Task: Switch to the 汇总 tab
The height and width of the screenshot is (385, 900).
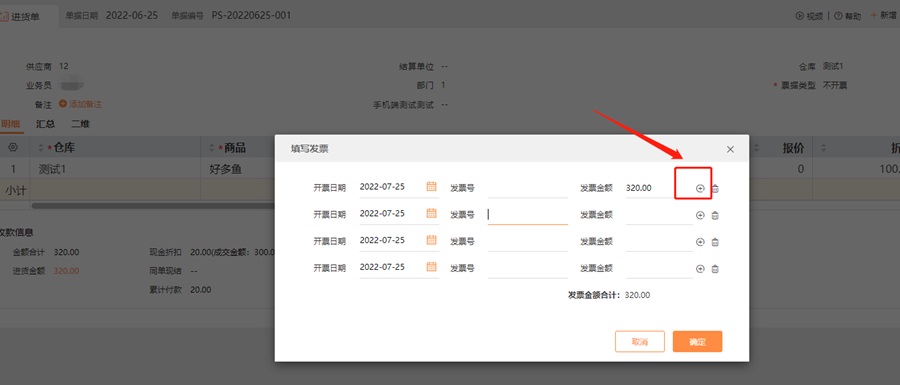Action: coord(45,124)
